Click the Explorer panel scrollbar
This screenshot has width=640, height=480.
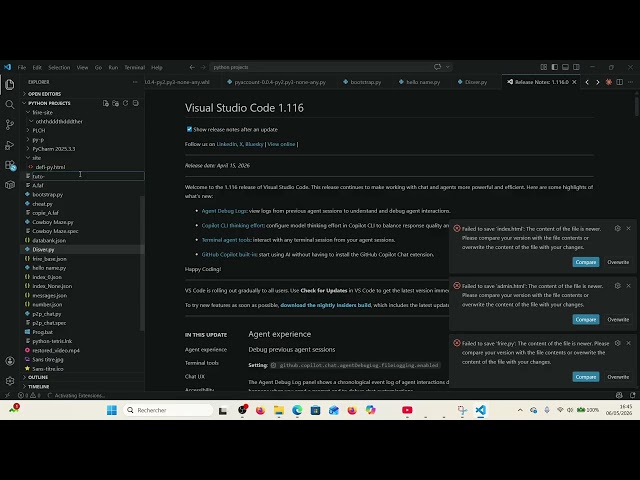pyautogui.click(x=142, y=263)
